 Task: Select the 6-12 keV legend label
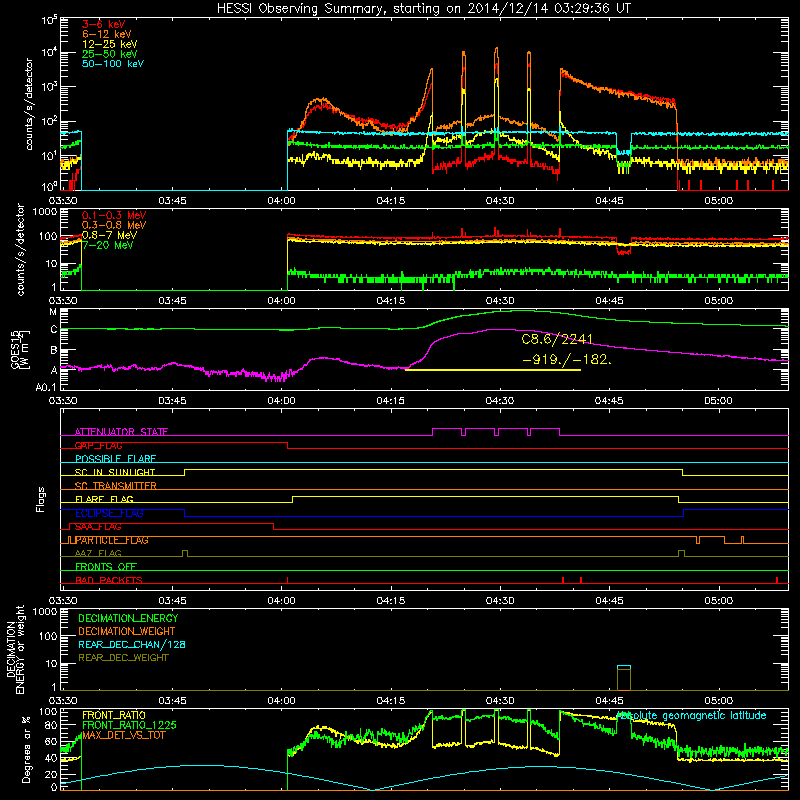tap(106, 34)
